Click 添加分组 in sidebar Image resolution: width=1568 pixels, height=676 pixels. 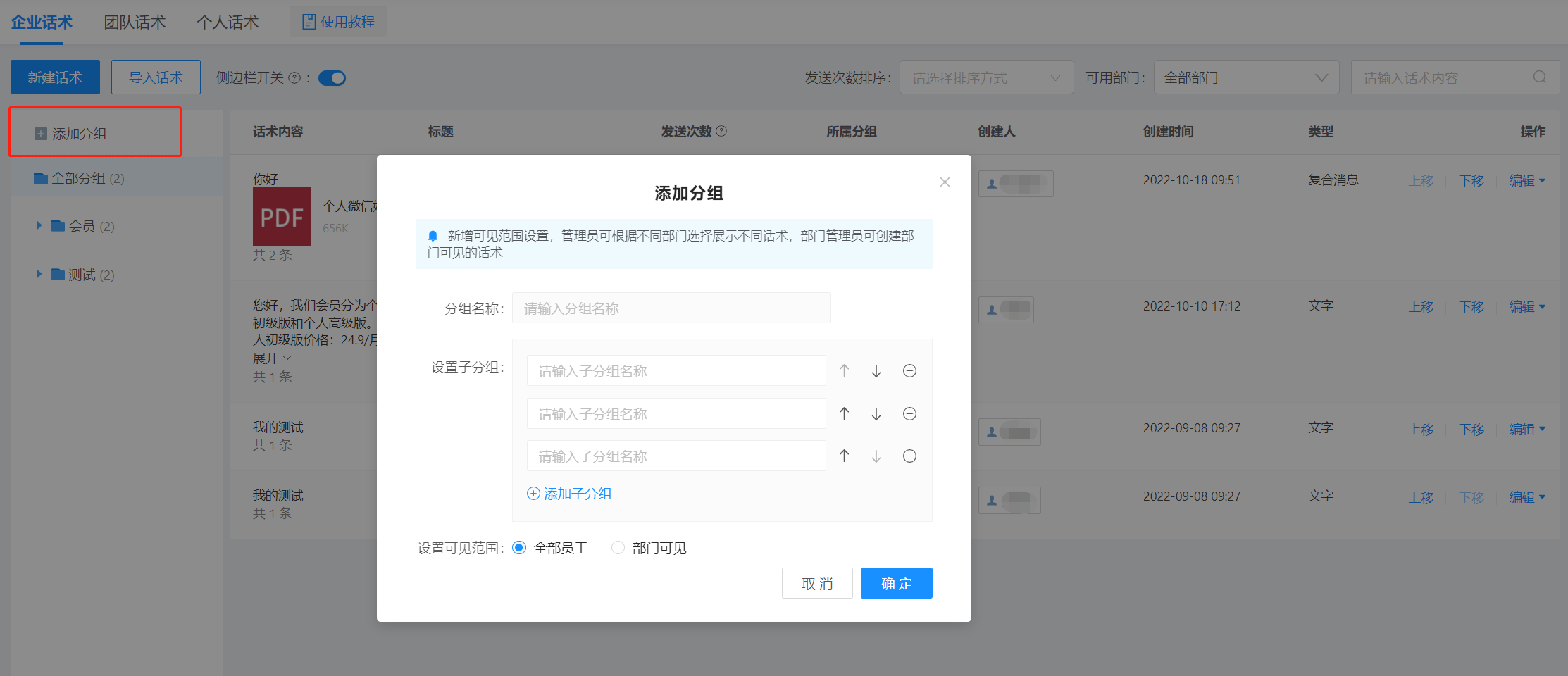(71, 133)
